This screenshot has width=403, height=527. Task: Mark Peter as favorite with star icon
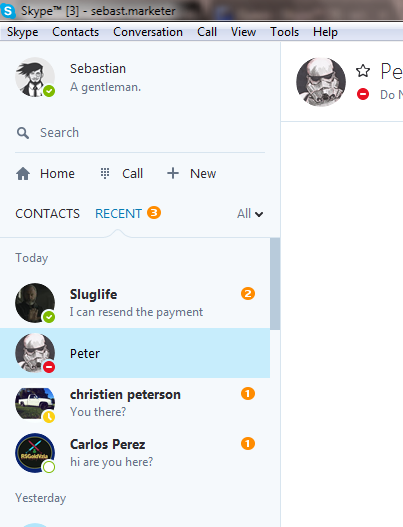point(363,71)
